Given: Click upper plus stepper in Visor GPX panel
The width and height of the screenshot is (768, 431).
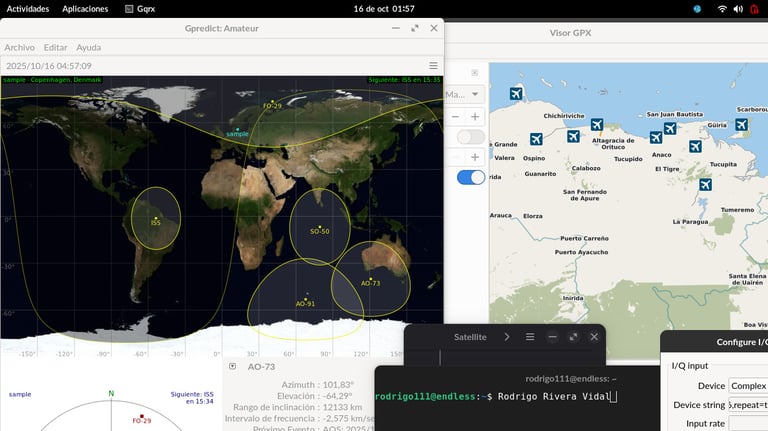Looking at the screenshot, I should click(x=475, y=117).
